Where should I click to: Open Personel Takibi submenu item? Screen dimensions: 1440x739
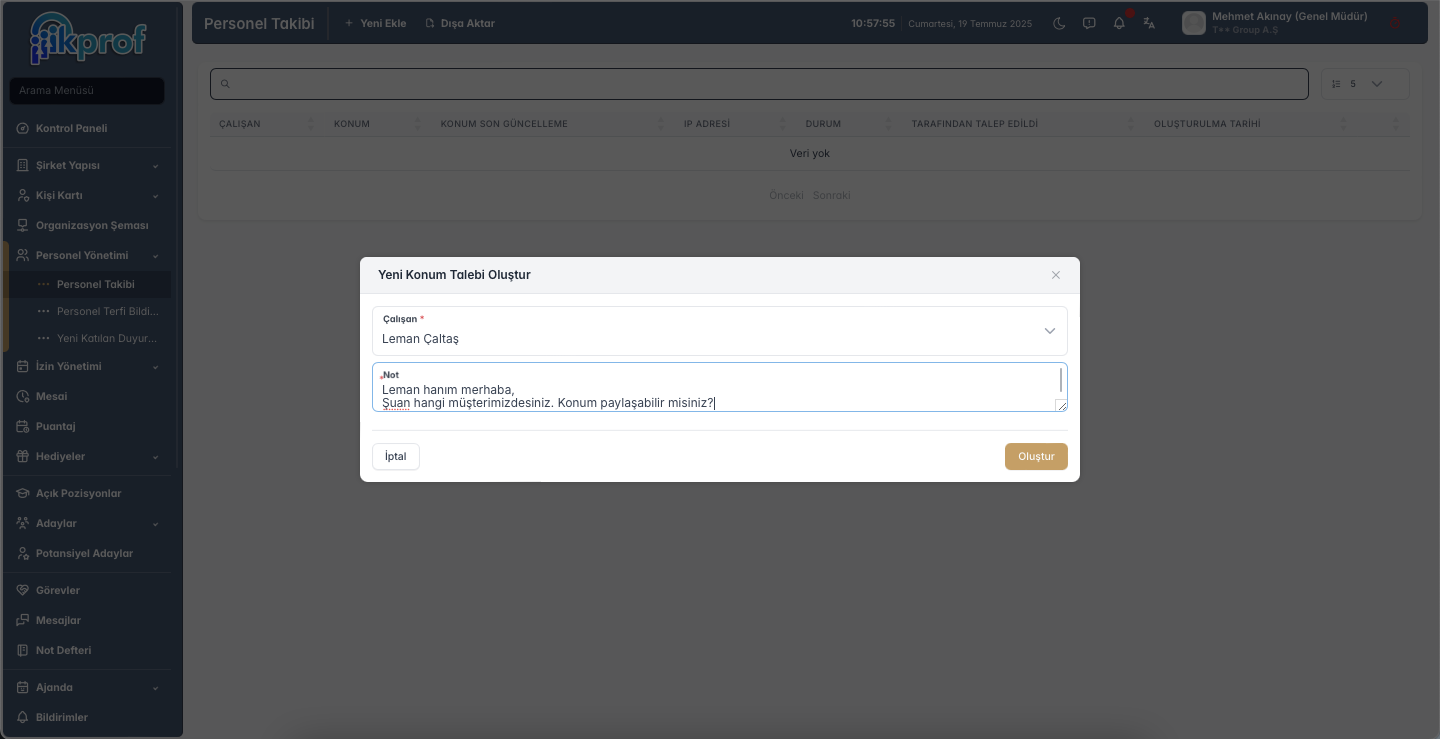[x=95, y=284]
